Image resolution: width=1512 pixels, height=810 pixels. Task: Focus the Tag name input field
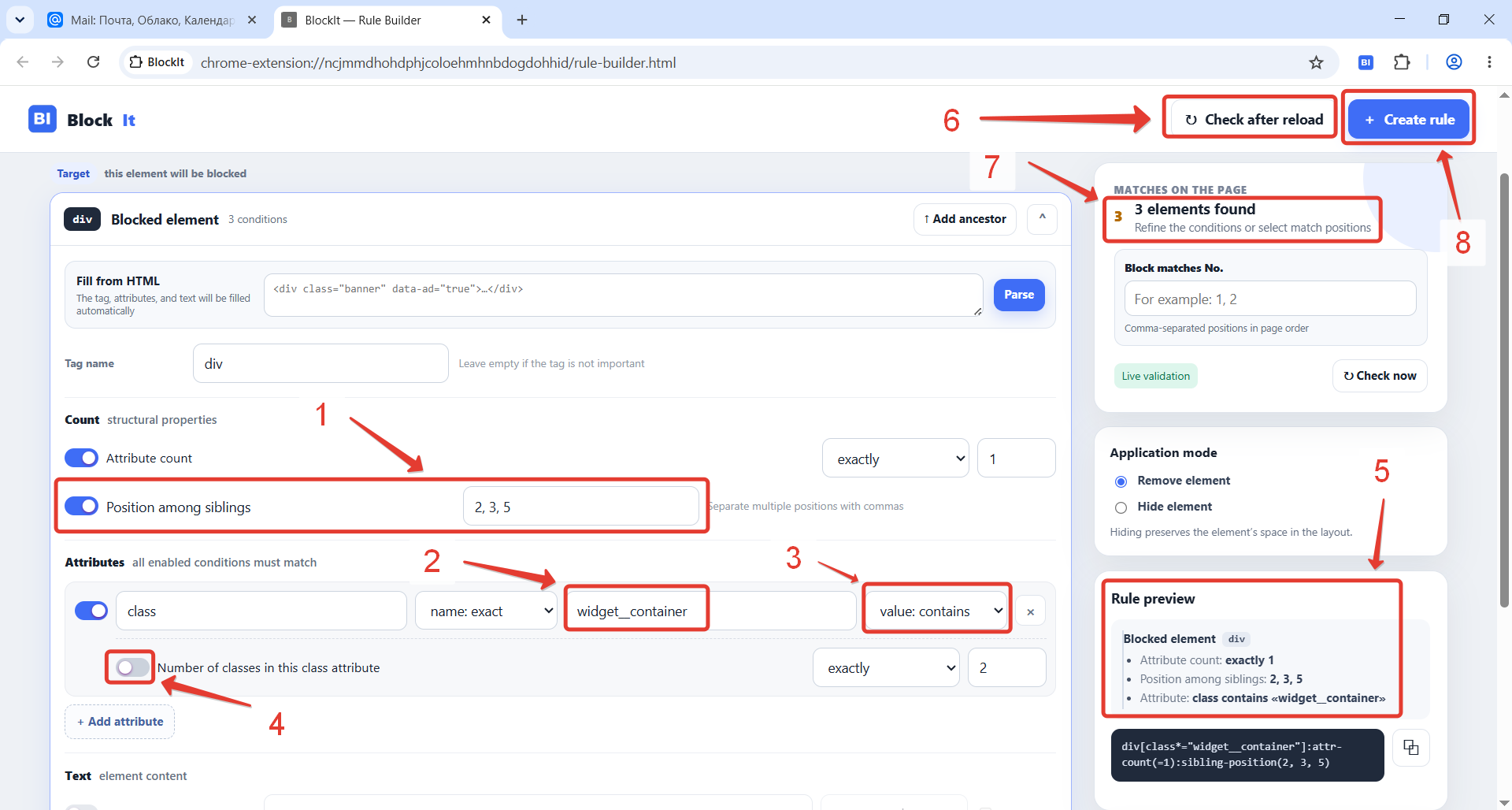pyautogui.click(x=321, y=363)
